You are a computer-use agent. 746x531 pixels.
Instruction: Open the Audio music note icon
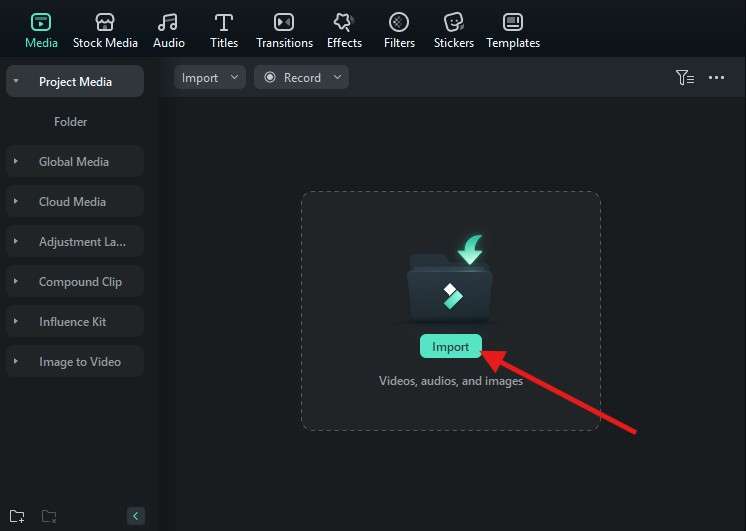(168, 22)
